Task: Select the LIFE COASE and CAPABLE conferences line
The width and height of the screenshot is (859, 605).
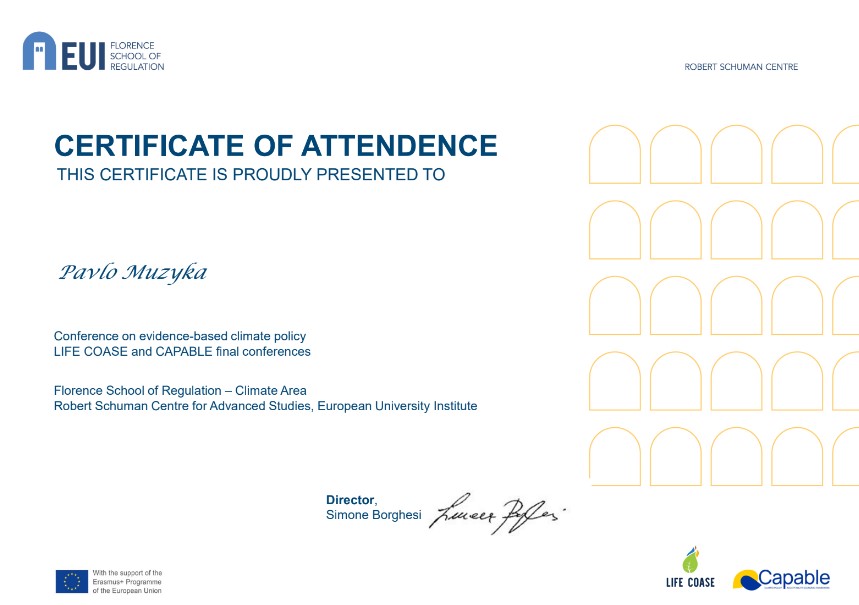Action: [182, 352]
